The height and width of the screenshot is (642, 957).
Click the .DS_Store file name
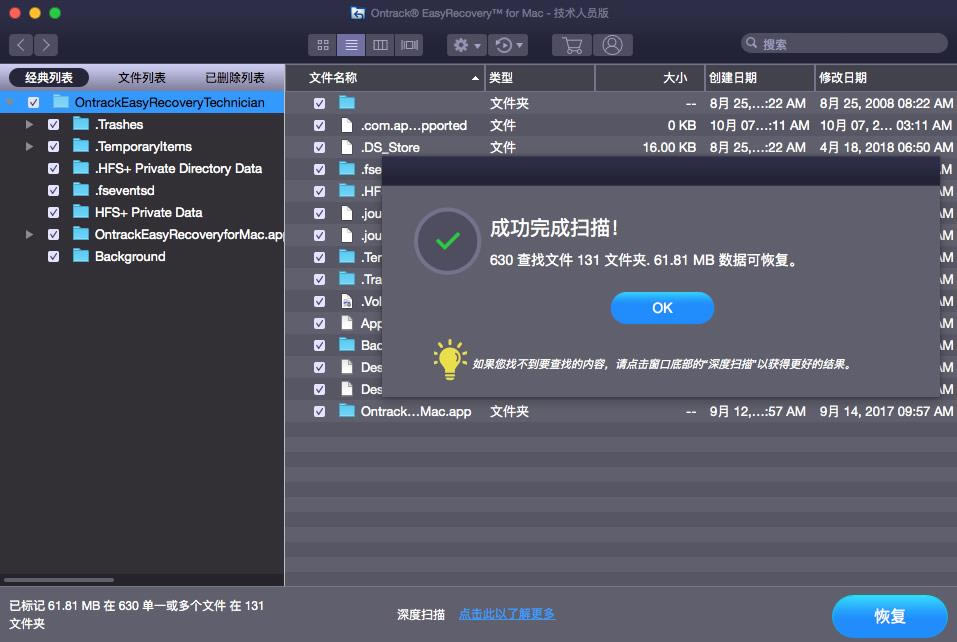pos(390,147)
